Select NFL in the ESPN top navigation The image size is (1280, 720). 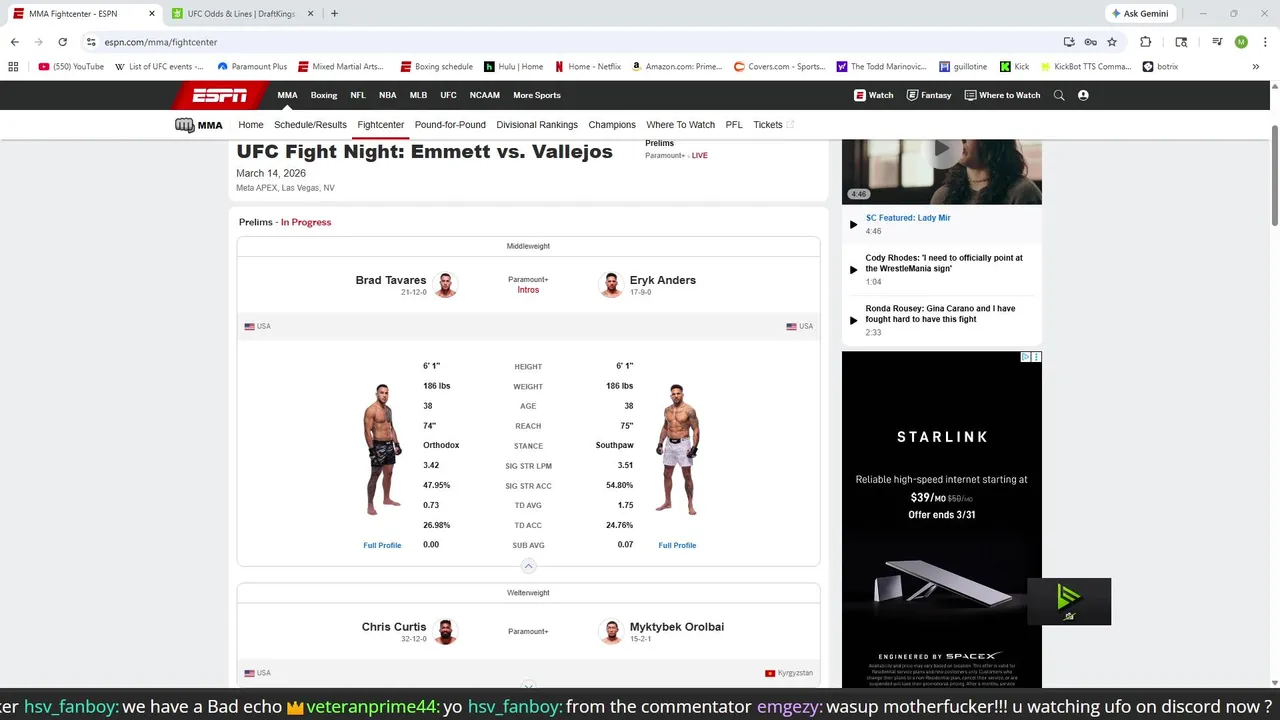(x=358, y=95)
